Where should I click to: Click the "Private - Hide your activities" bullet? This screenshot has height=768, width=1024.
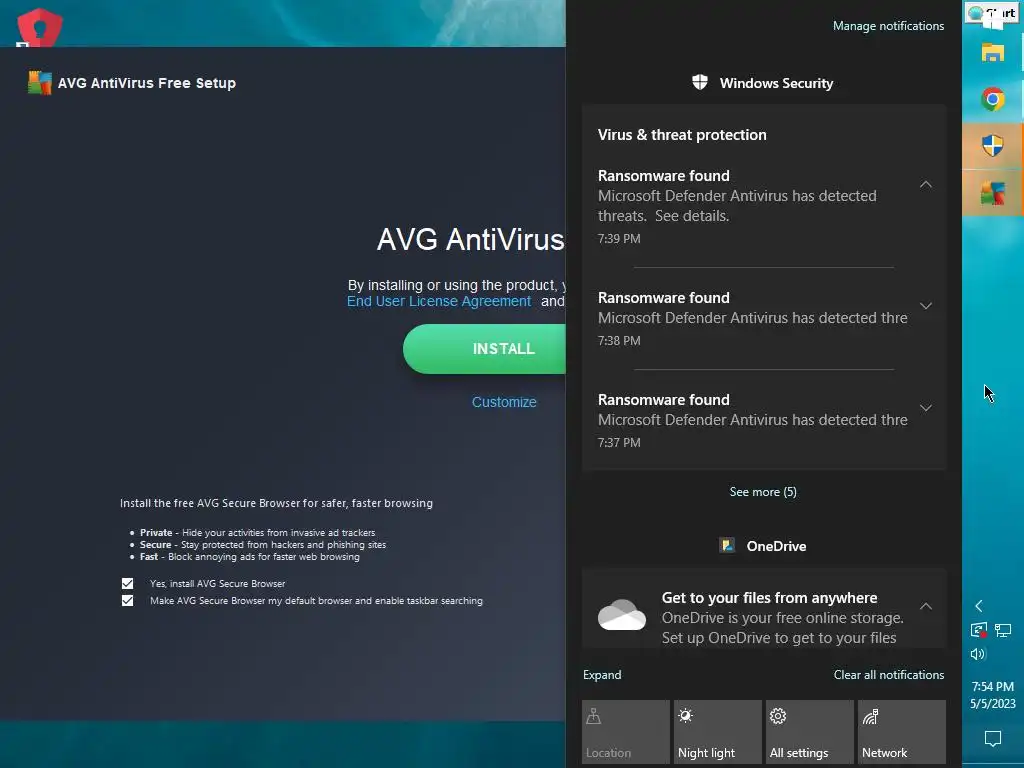tap(257, 532)
